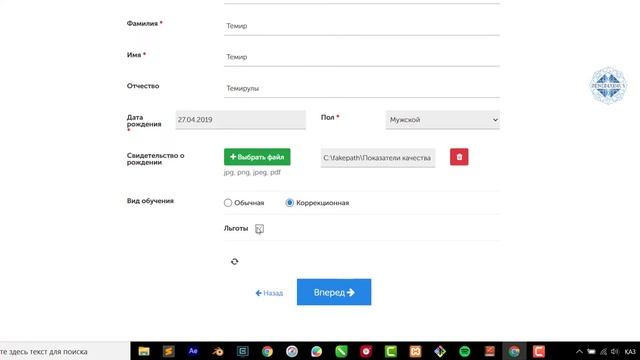Click the green Выбрать файл button
Screen dimensions: 640x360
257,157
